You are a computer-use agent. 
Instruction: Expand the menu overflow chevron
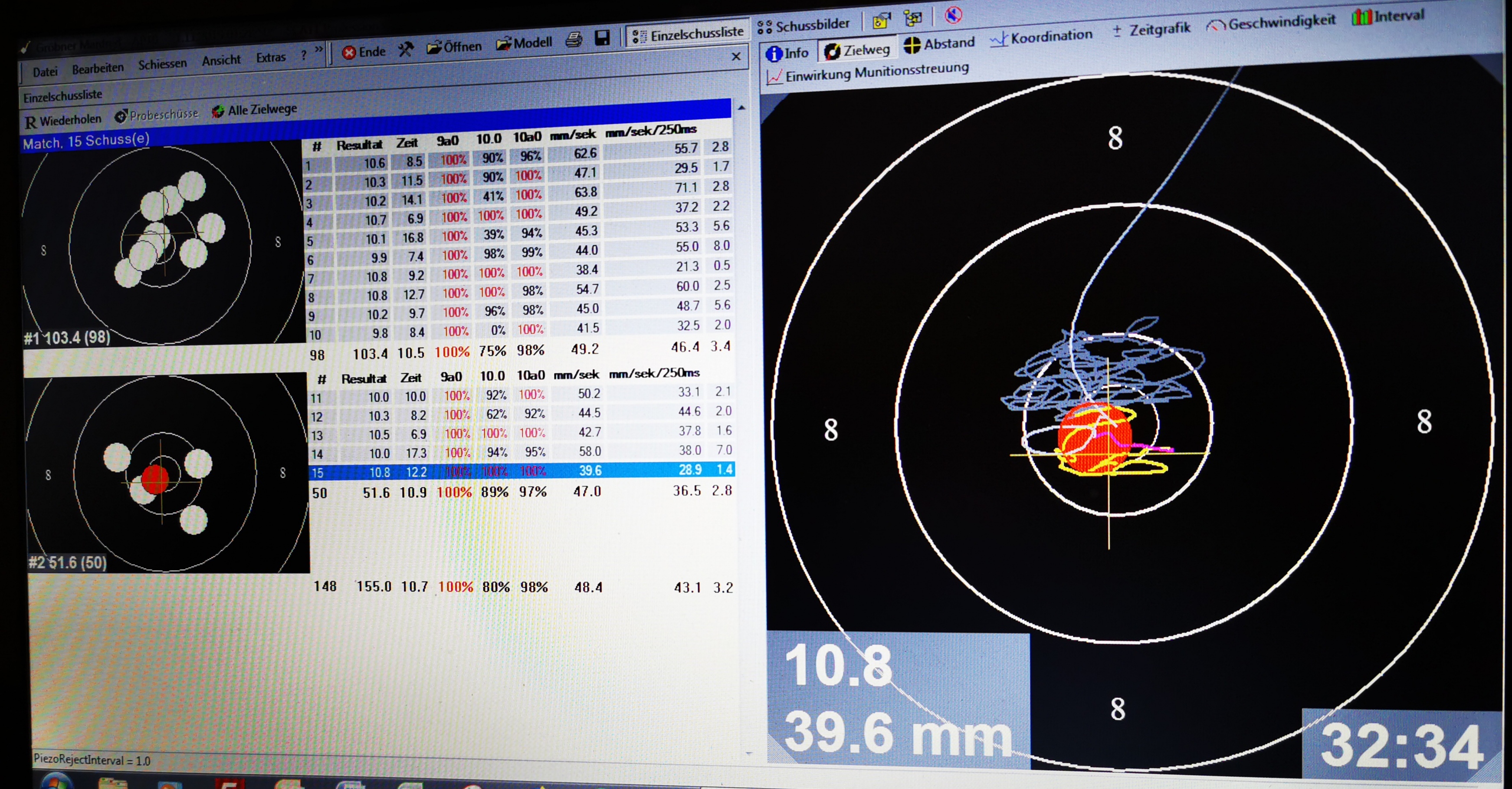(x=319, y=49)
